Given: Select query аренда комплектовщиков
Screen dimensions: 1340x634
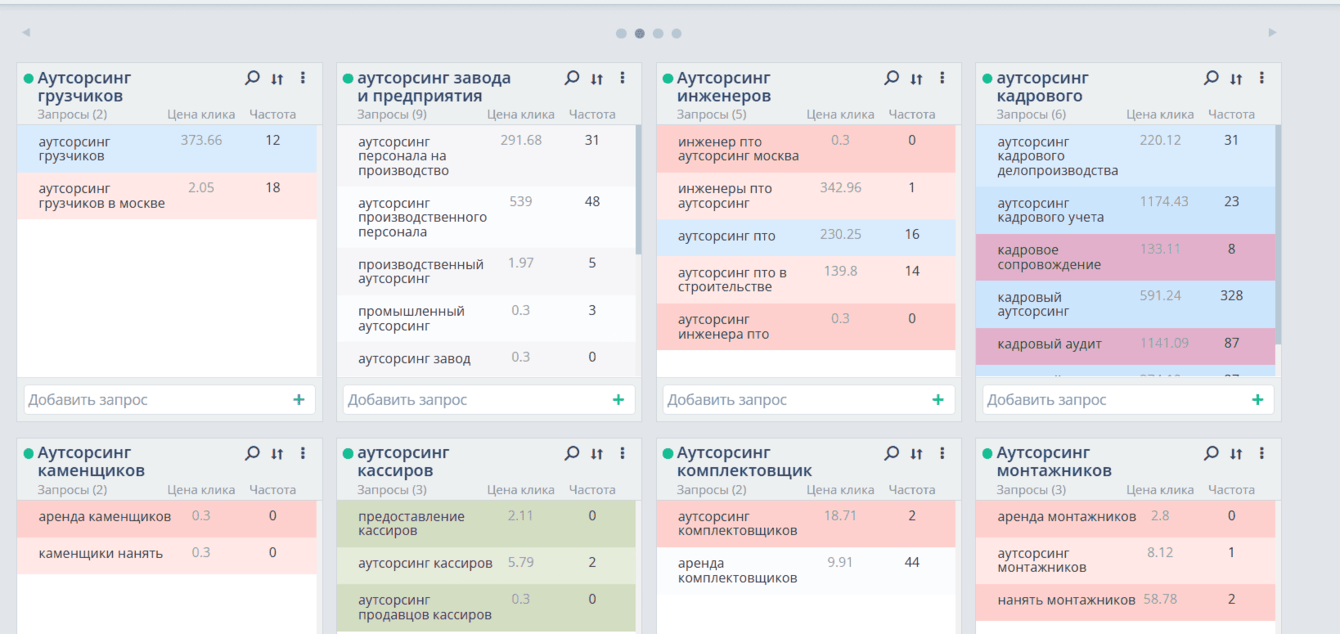Looking at the screenshot, I should [806, 570].
